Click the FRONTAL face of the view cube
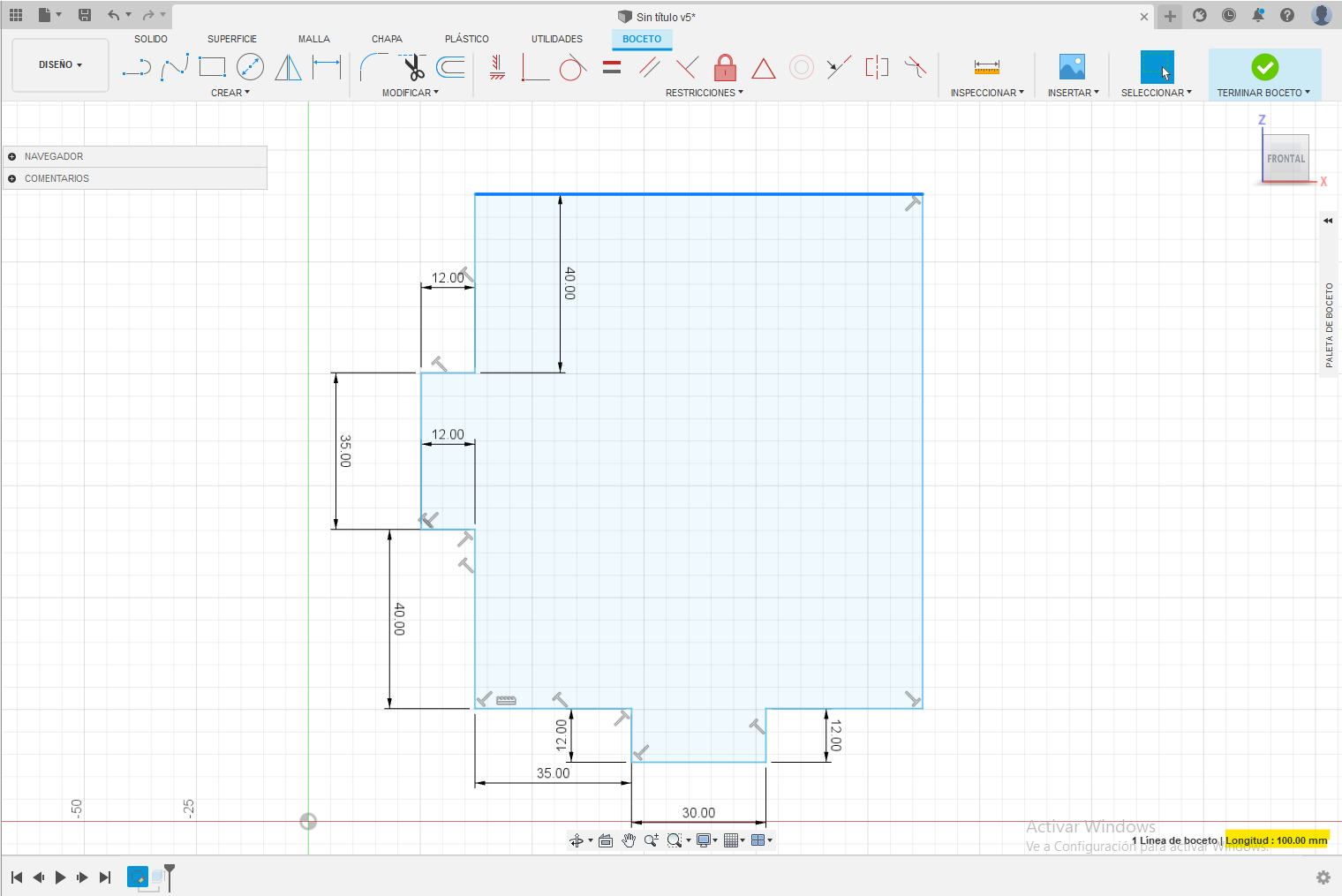Viewport: 1342px width, 896px height. point(1285,159)
